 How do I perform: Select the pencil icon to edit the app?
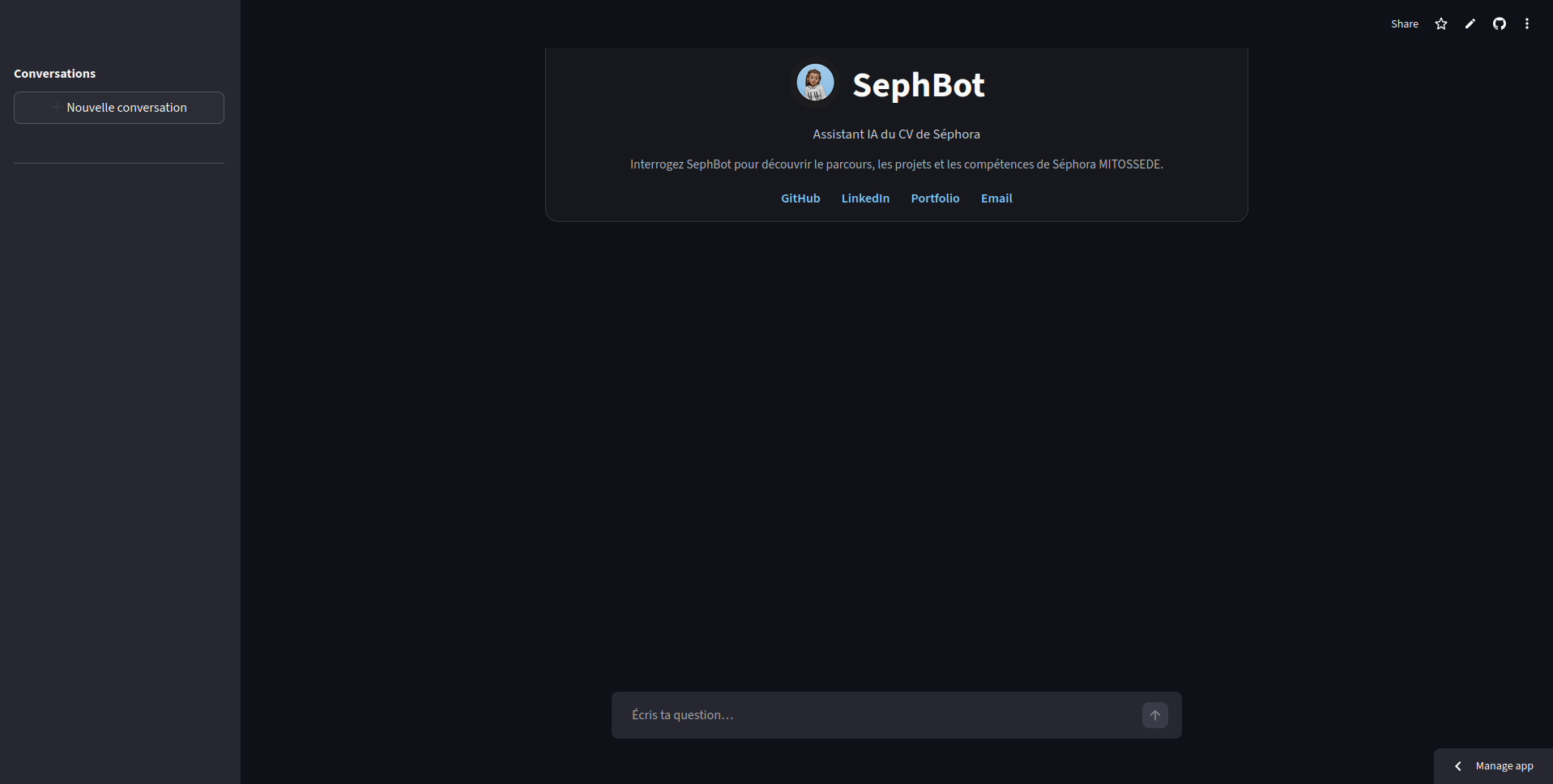pos(1470,23)
